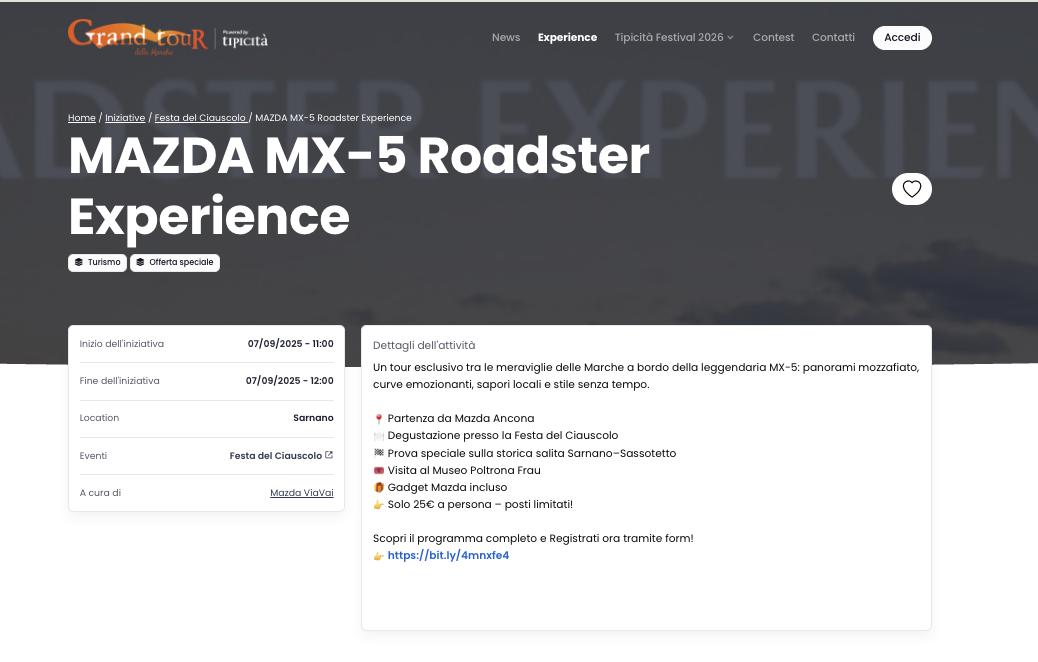Click the Dettagli dell'attività heading
1038x662 pixels.
424,345
